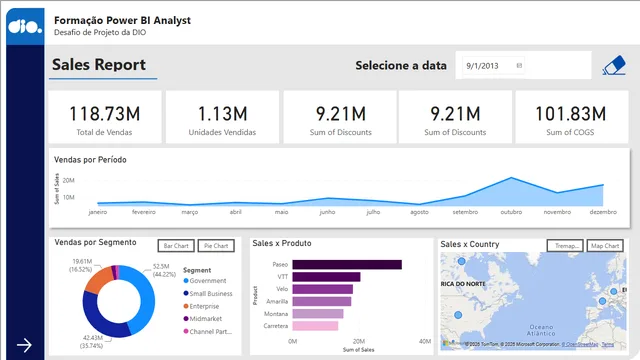
Task: Click the Selecione a data label
Action: point(401,66)
